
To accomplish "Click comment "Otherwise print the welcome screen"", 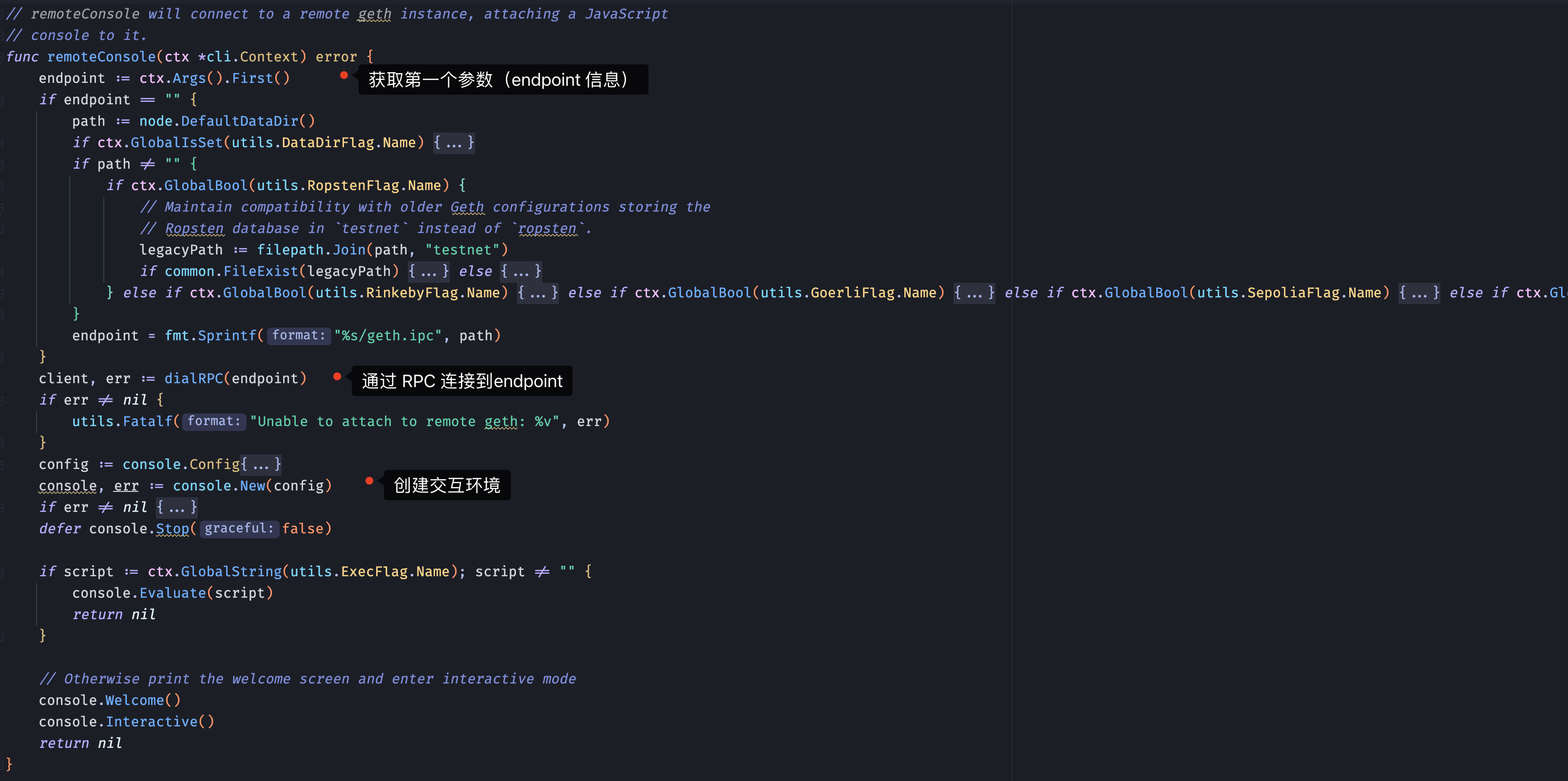I will tap(307, 679).
